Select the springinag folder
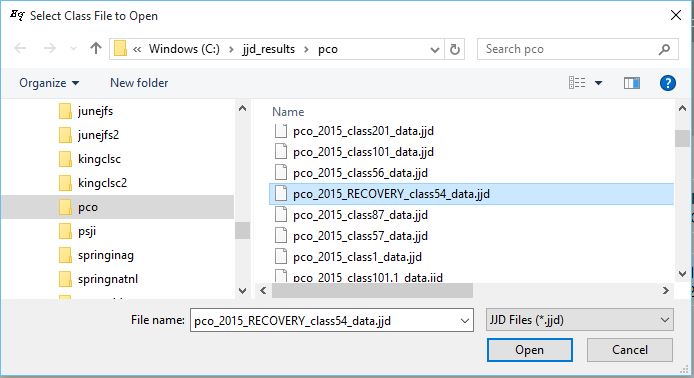 click(x=105, y=255)
